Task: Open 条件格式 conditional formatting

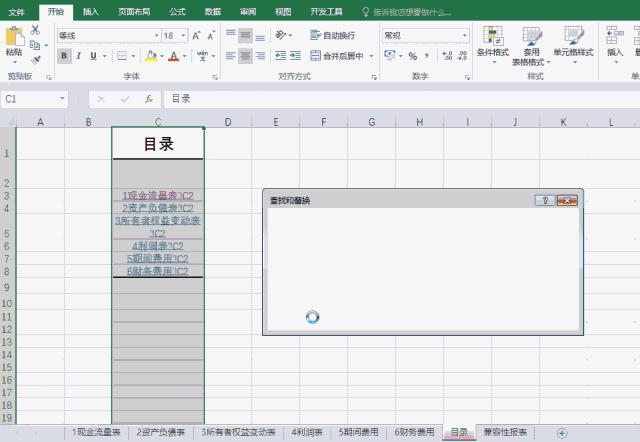Action: (x=493, y=45)
